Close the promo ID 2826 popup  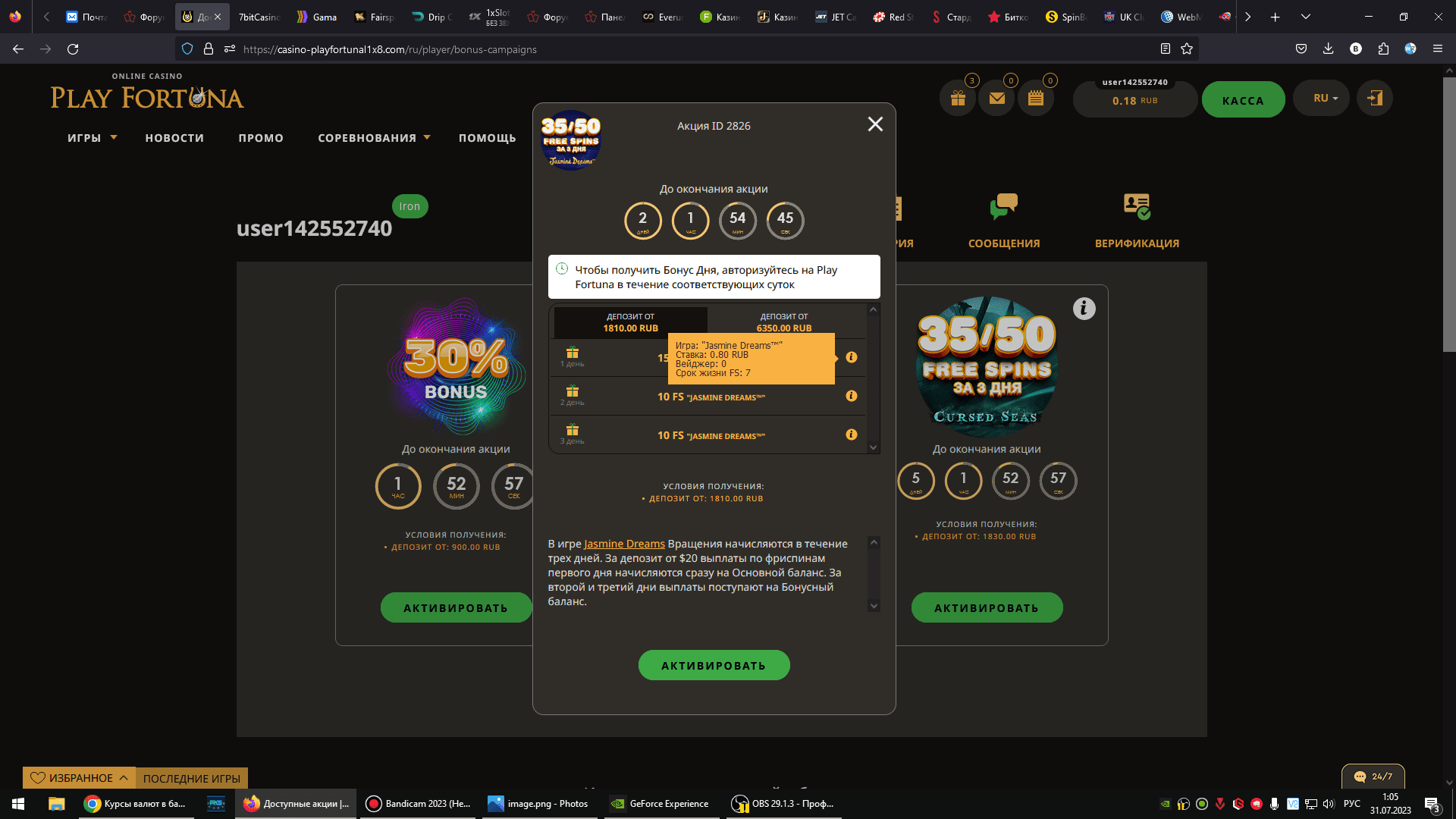875,124
